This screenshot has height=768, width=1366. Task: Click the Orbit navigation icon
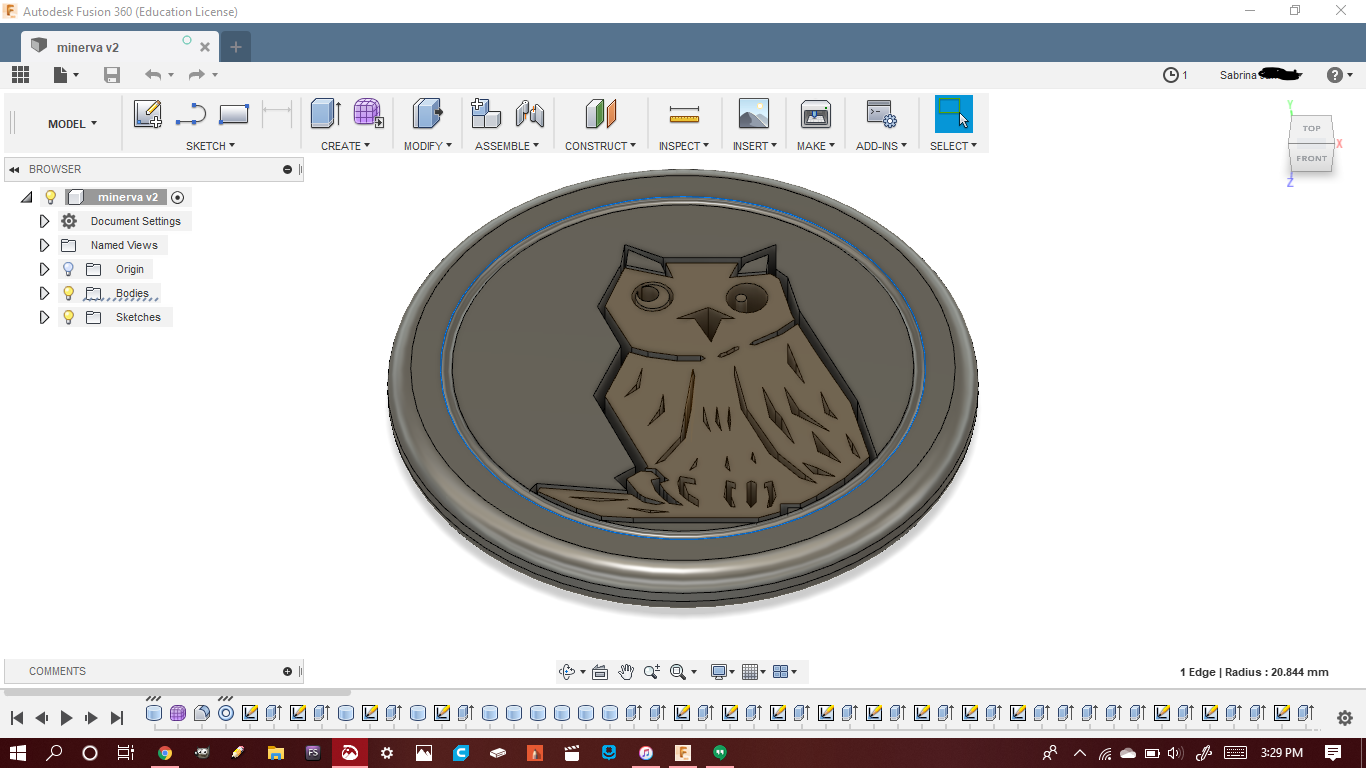pos(568,672)
